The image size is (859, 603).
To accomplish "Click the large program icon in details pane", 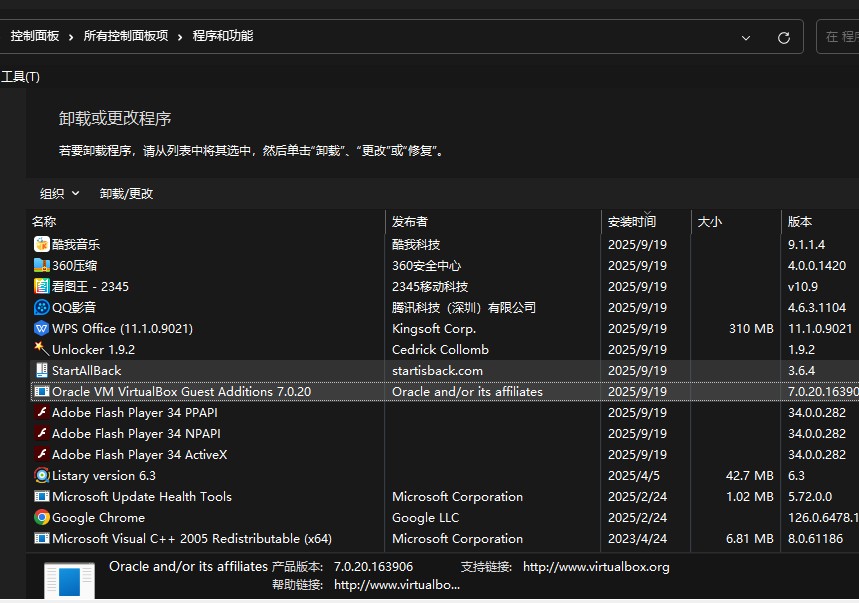I will tap(70, 581).
